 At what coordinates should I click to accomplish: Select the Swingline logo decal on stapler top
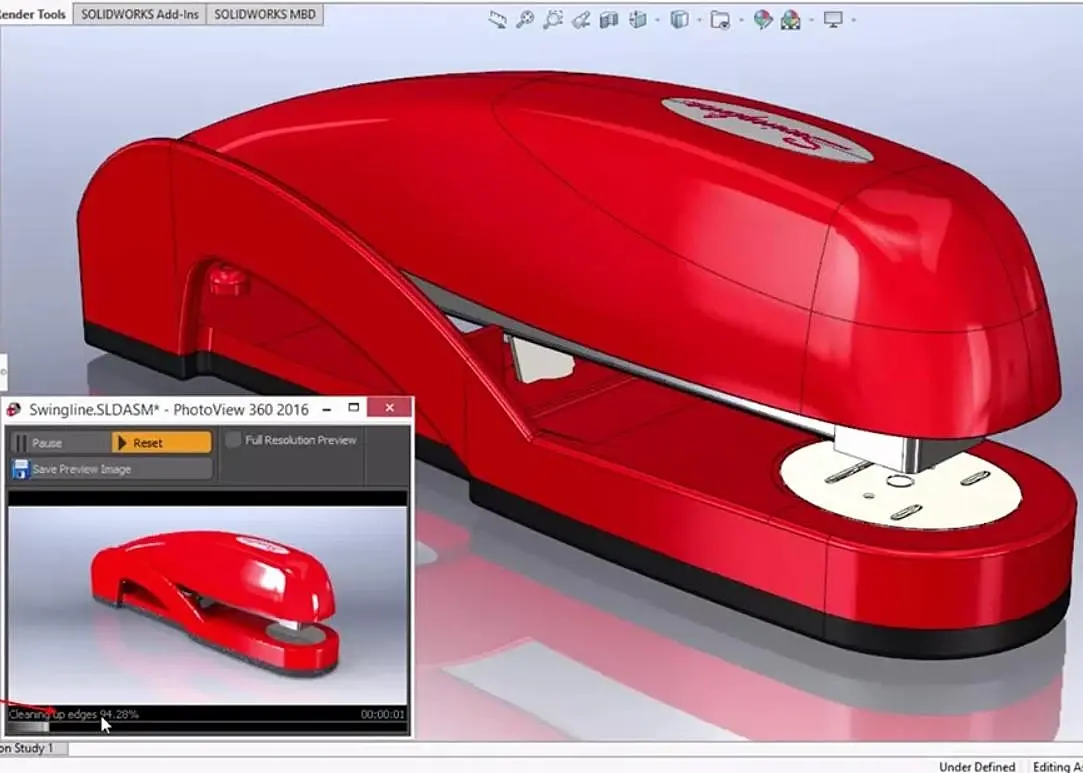767,128
